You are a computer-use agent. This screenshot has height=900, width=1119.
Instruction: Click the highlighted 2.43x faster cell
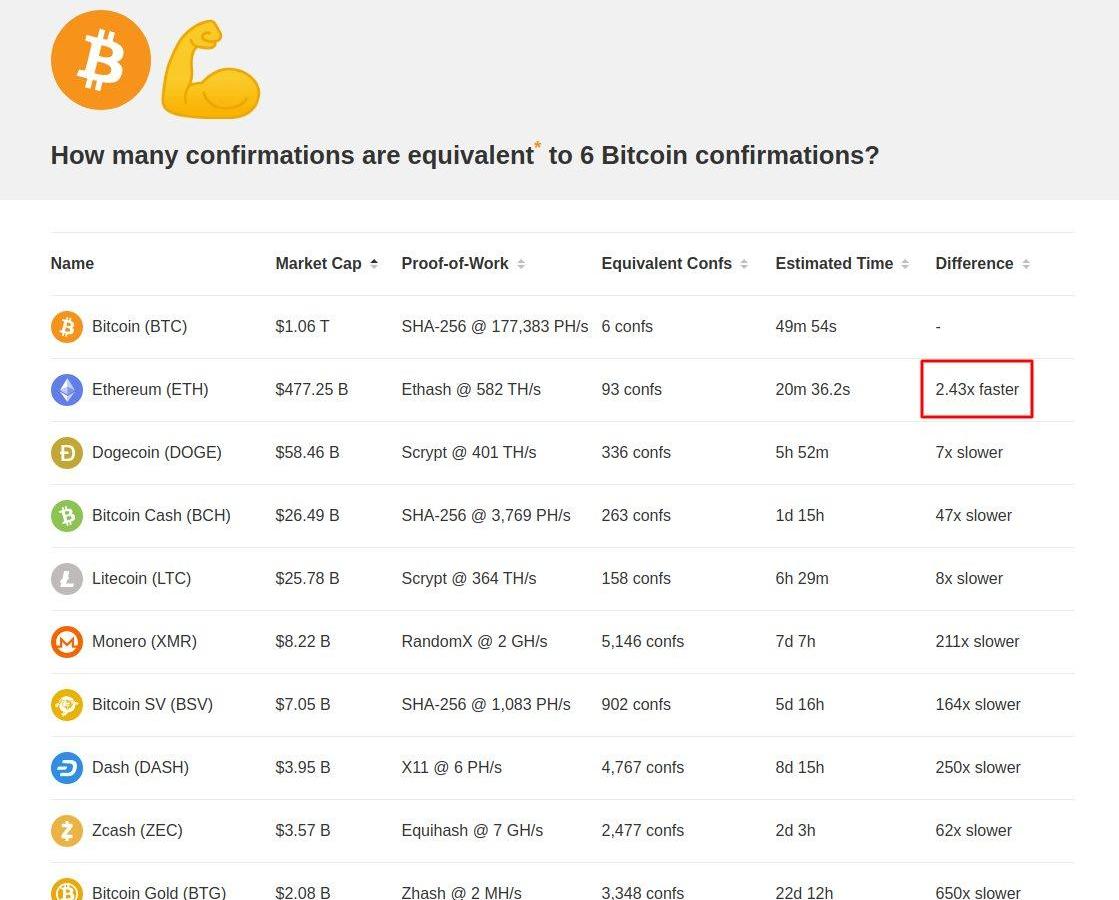click(x=977, y=390)
